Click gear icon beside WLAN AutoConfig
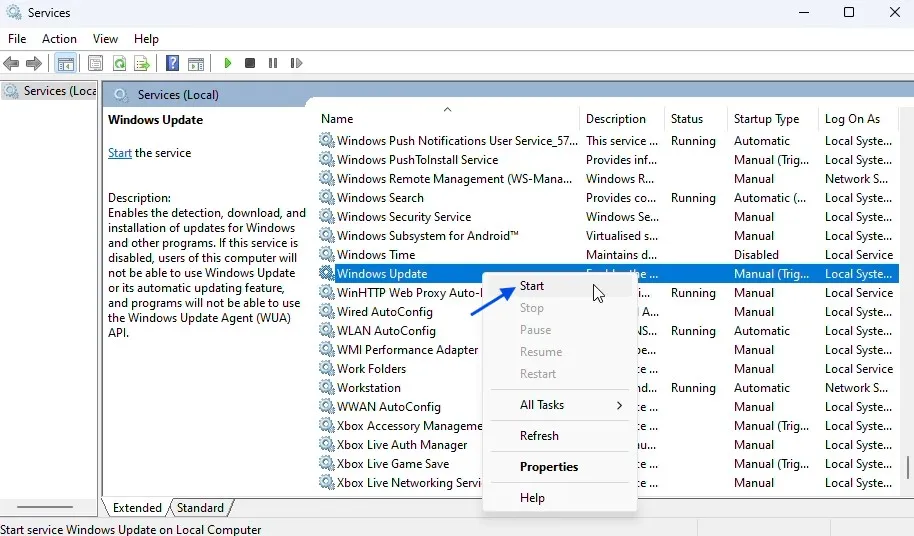The image size is (914, 536). [326, 330]
